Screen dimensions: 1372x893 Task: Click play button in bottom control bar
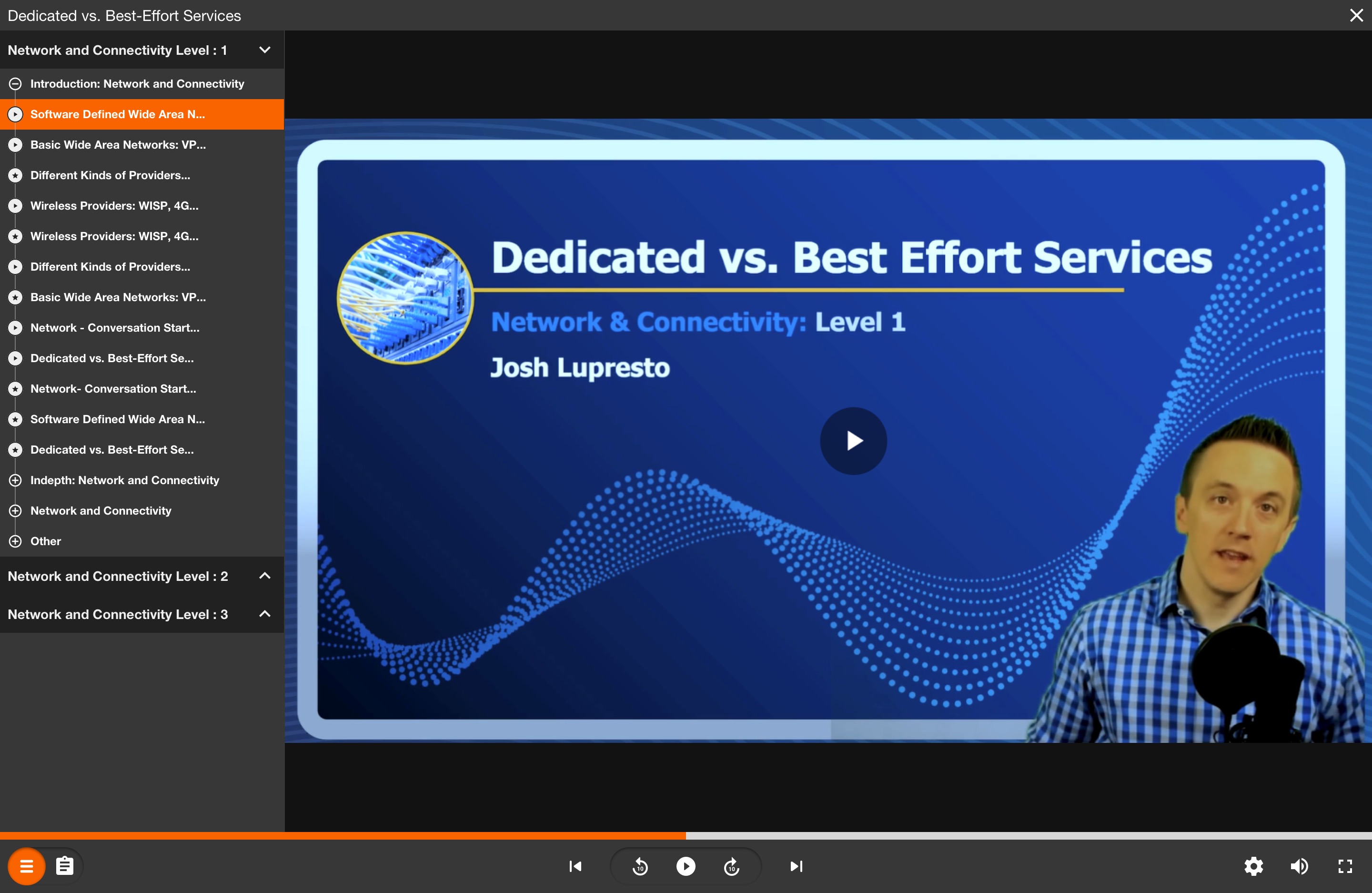(686, 866)
